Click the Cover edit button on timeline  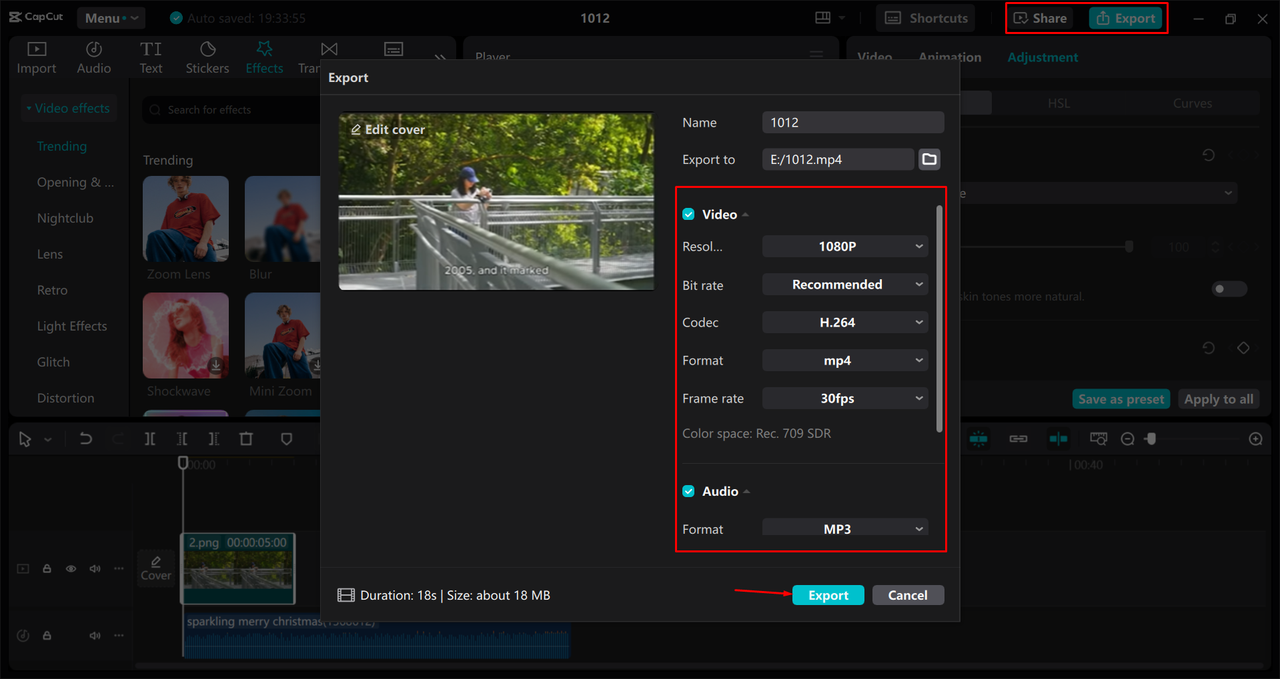(x=156, y=568)
